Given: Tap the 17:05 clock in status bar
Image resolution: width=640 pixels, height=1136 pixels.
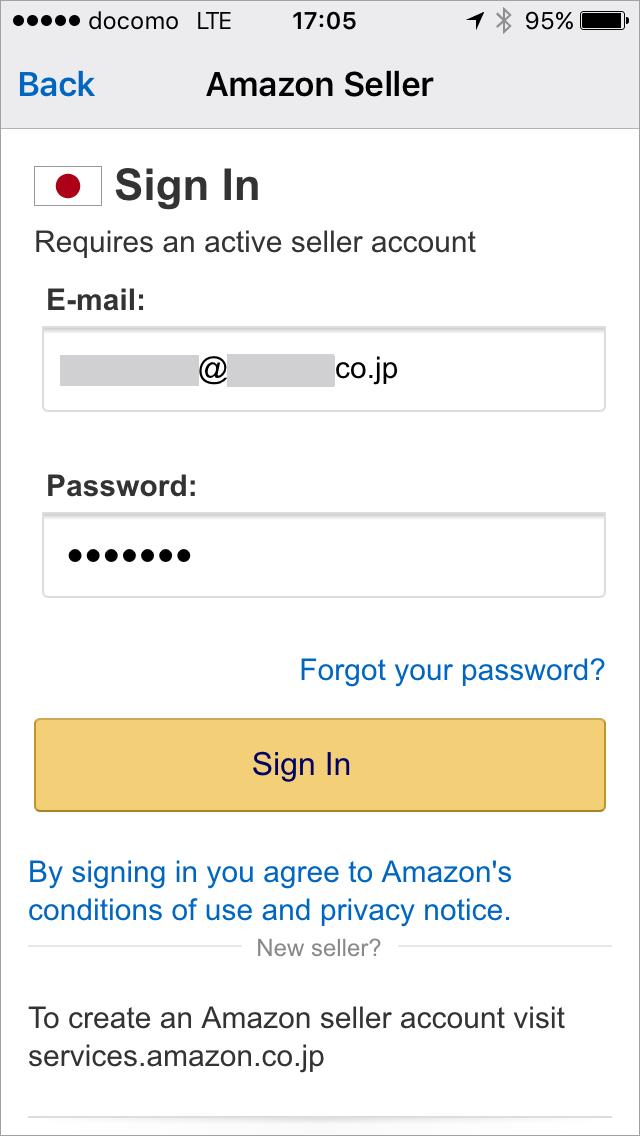Looking at the screenshot, I should (324, 21).
